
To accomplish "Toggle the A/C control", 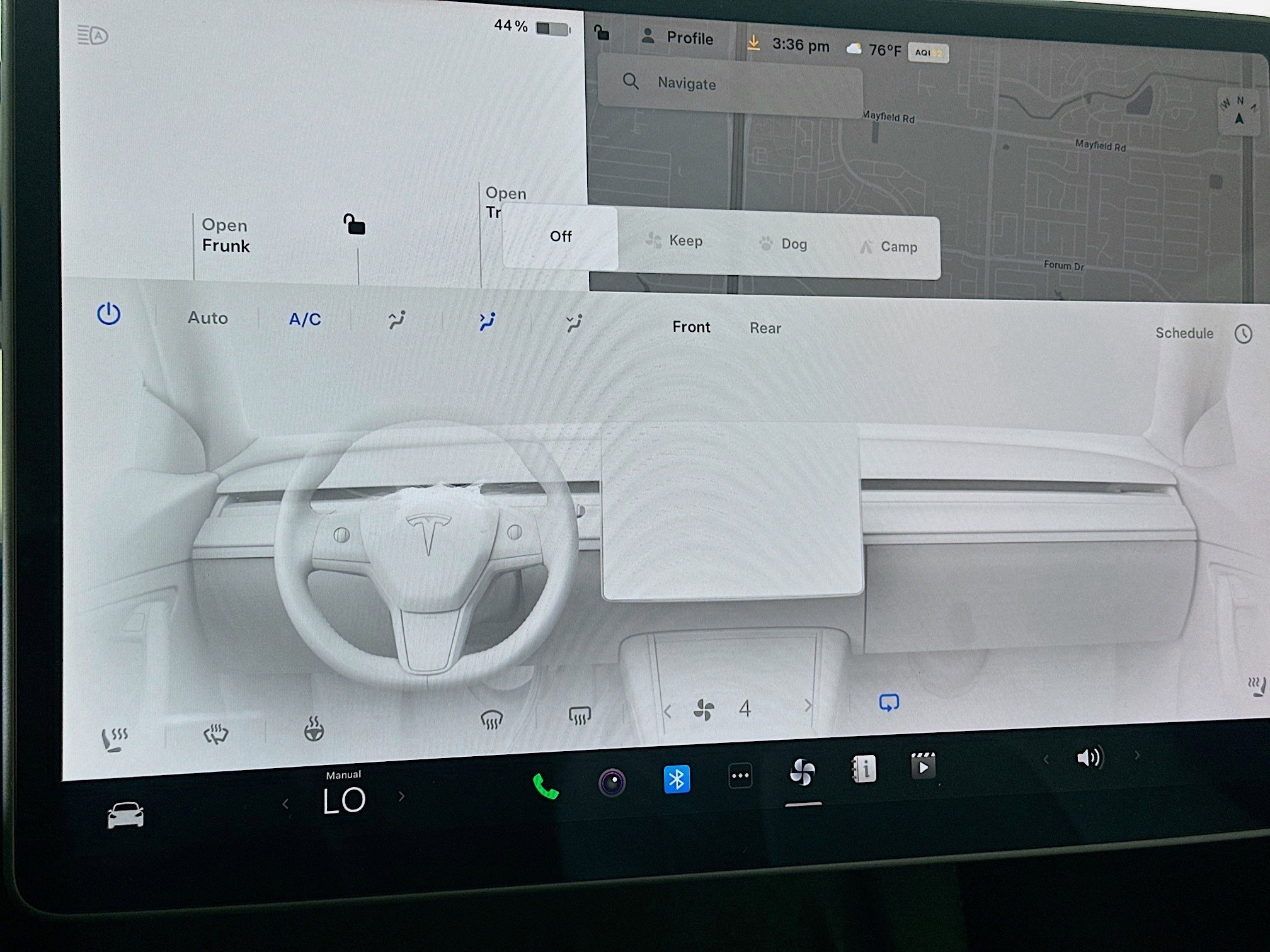I will tap(304, 319).
